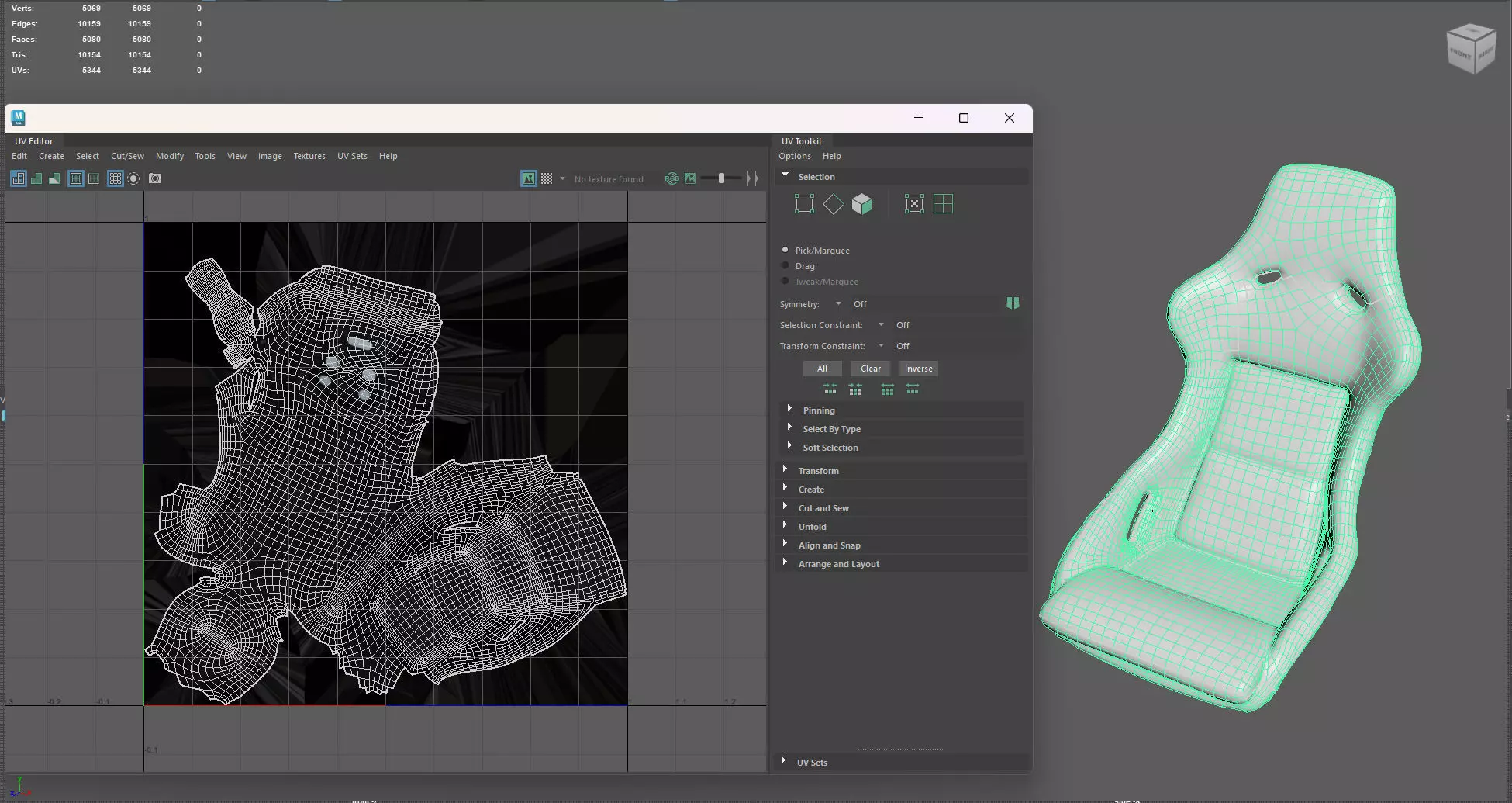
Task: Open the Cut/Sew menu
Action: coord(127,156)
